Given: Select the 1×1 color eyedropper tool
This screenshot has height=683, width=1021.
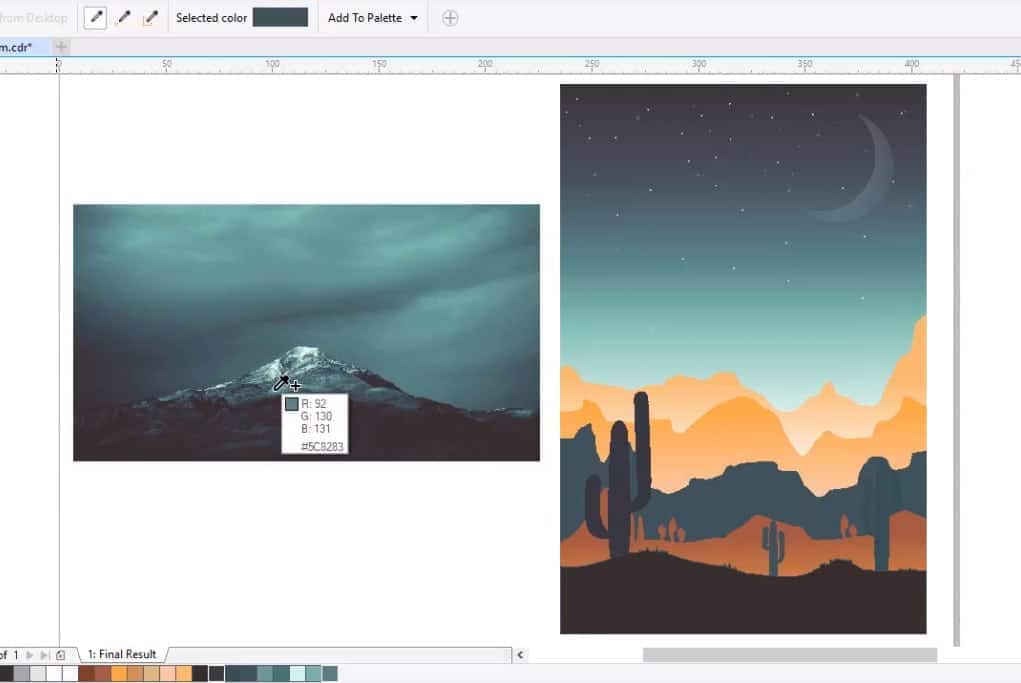Looking at the screenshot, I should coord(95,17).
